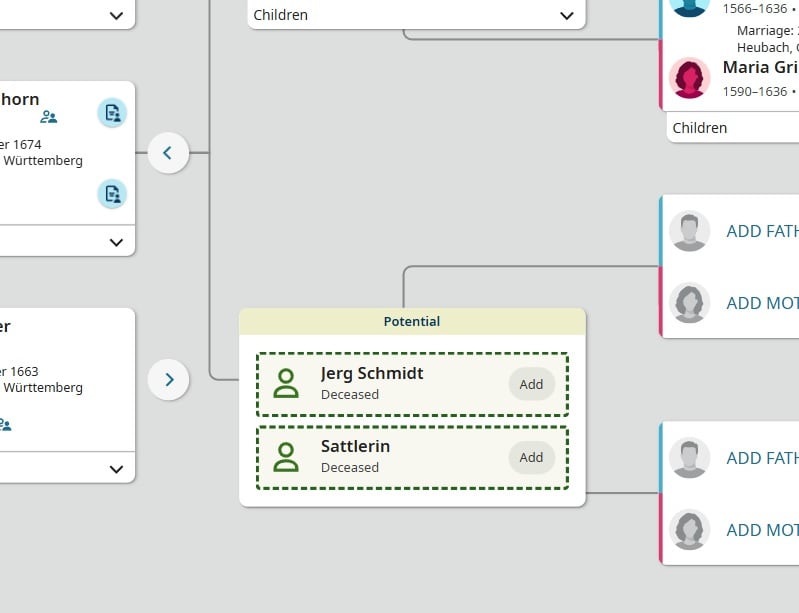Expand the 1663 Württemberg card's bottom chevron
The width and height of the screenshot is (799, 613).
point(116,468)
